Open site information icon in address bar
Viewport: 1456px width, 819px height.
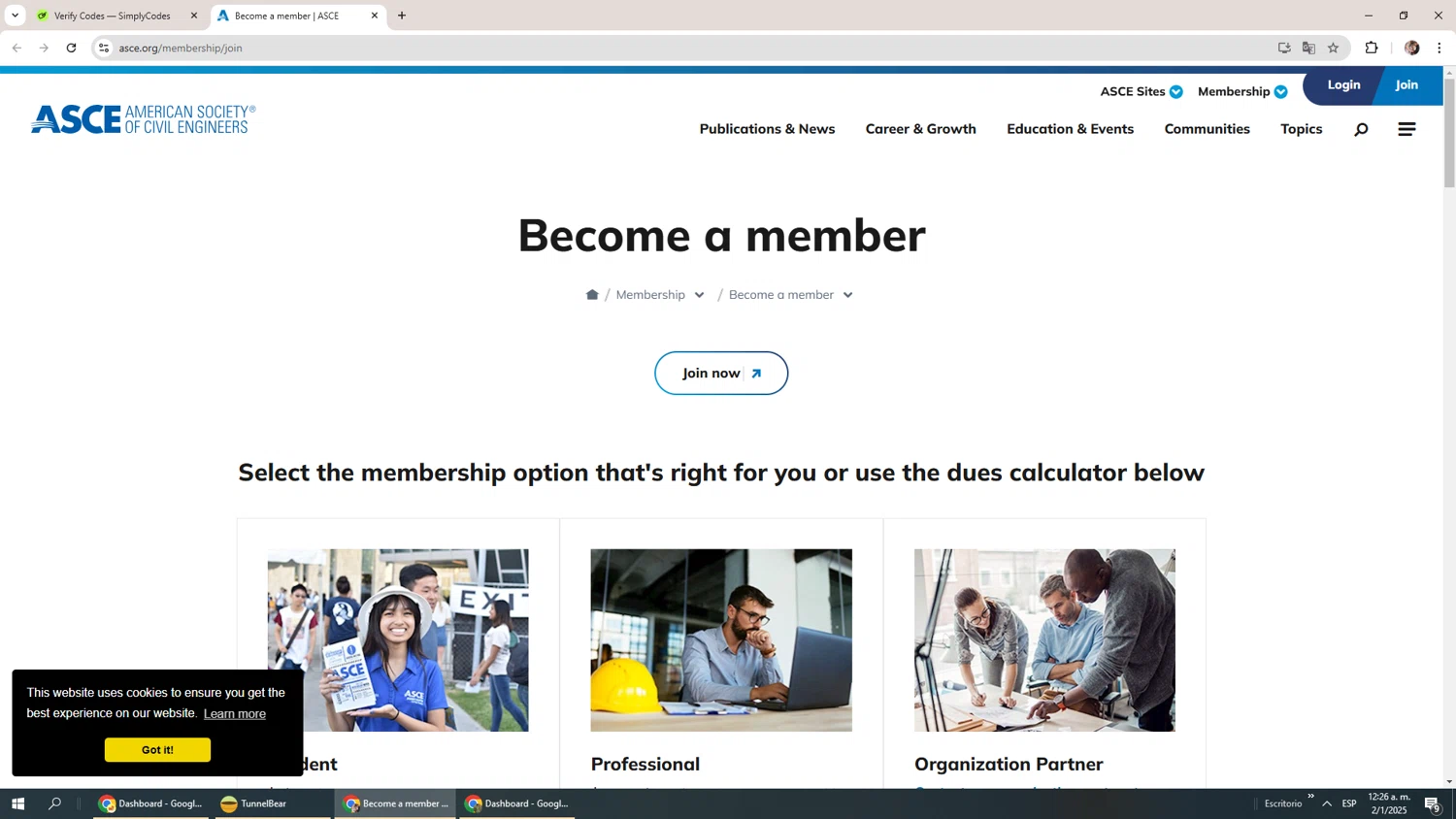(104, 48)
